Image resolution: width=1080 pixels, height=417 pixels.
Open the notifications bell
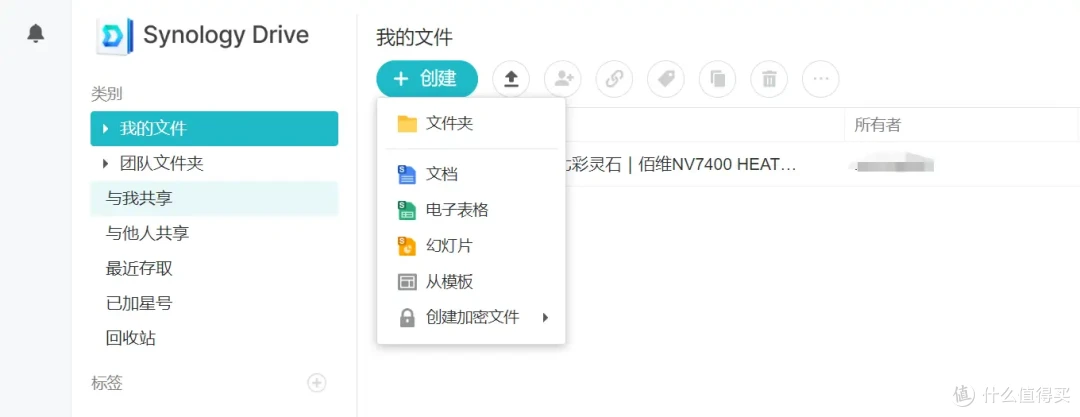click(x=35, y=33)
